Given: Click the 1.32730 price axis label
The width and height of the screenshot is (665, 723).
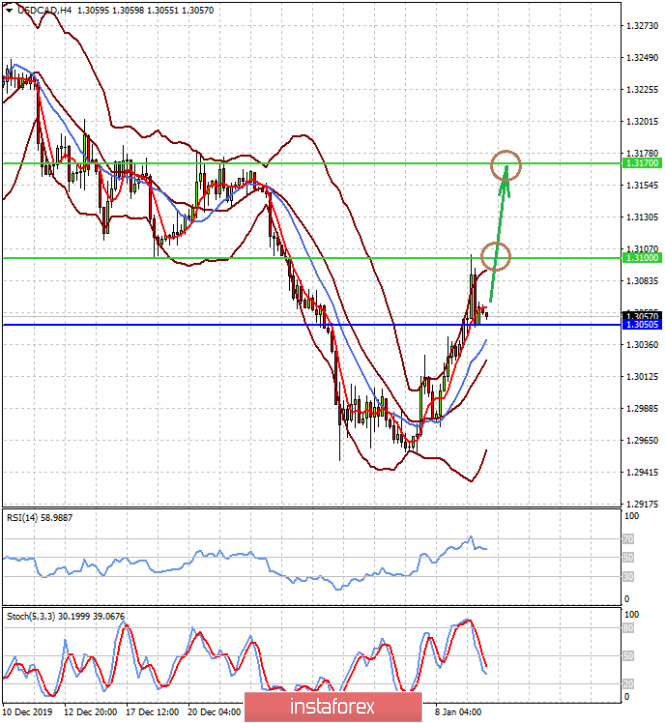Looking at the screenshot, I should [642, 26].
